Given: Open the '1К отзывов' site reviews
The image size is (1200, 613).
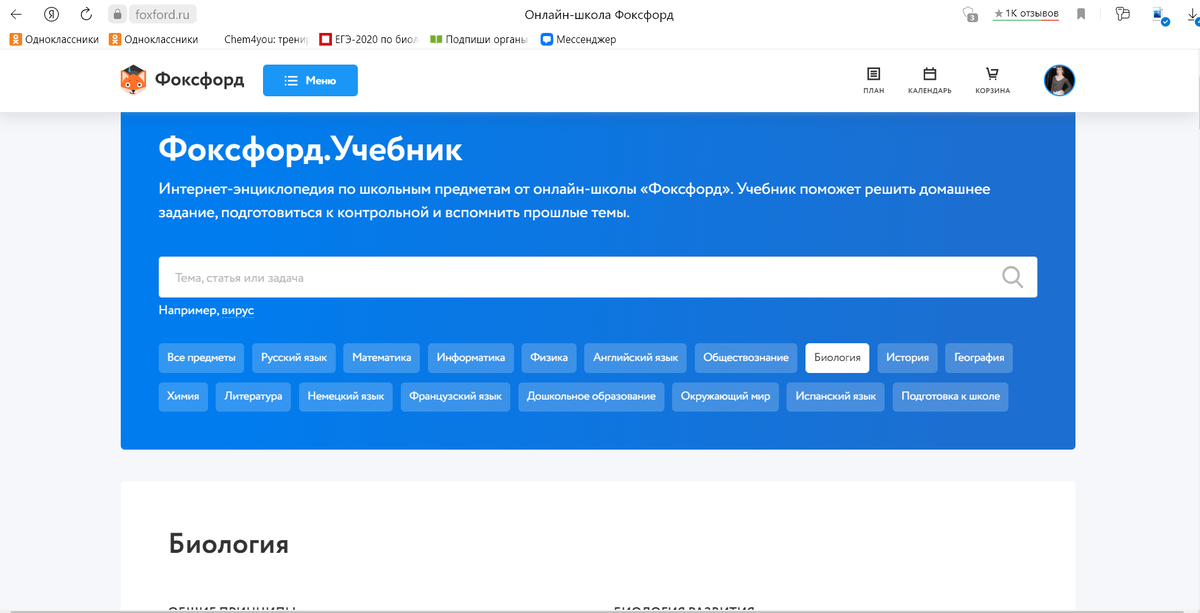Looking at the screenshot, I should tap(1026, 14).
